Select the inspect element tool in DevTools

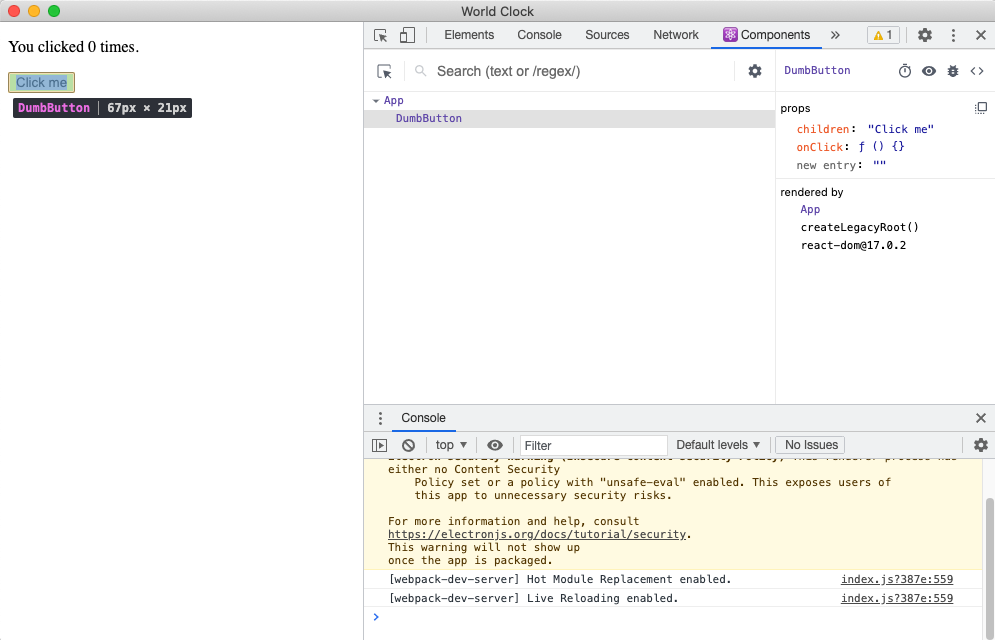pos(379,35)
